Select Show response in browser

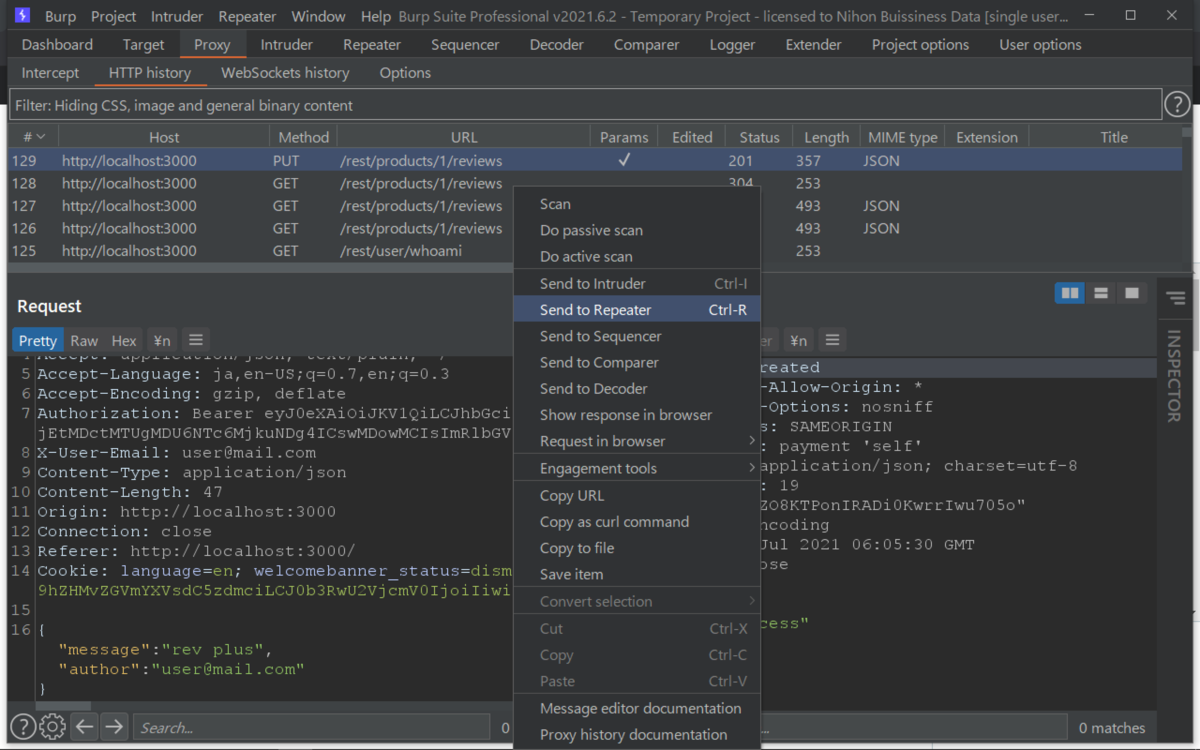[637, 414]
